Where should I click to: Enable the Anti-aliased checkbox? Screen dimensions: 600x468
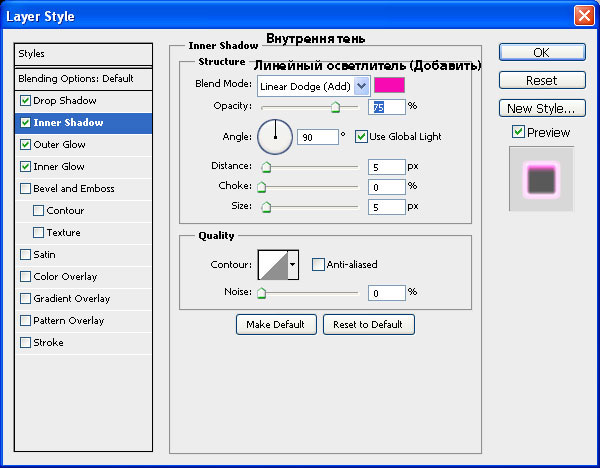pyautogui.click(x=318, y=264)
